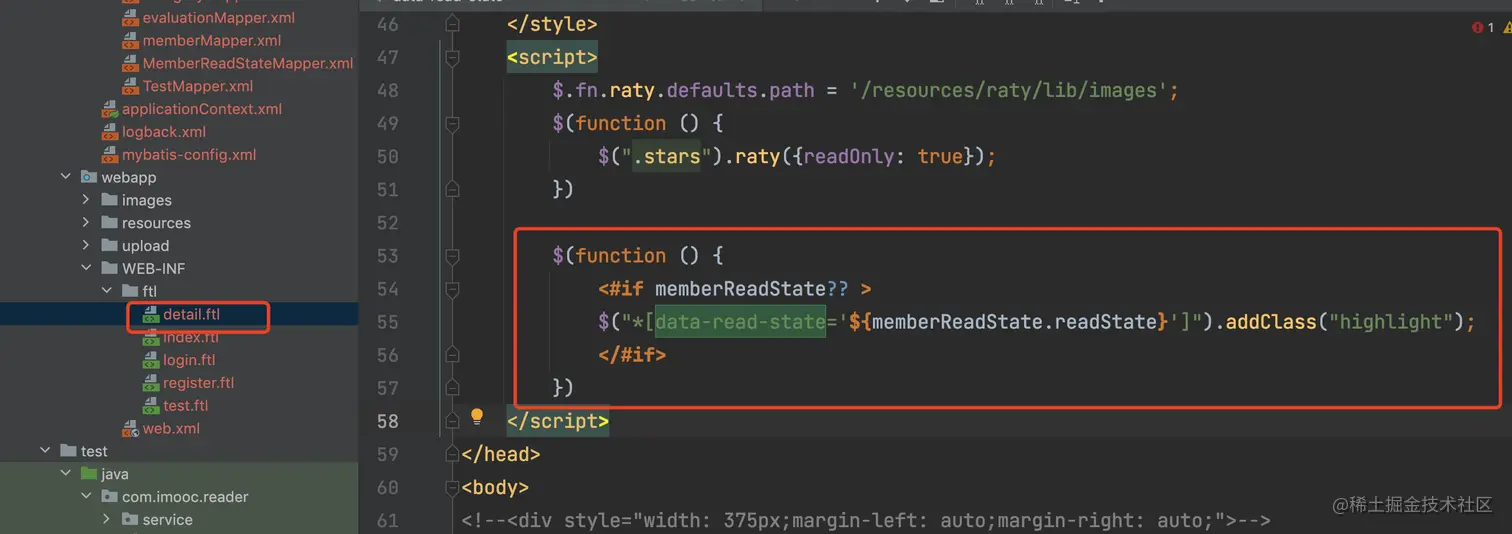This screenshot has height=534, width=1512.
Task: Expand the upload folder chevron
Action: (x=87, y=246)
